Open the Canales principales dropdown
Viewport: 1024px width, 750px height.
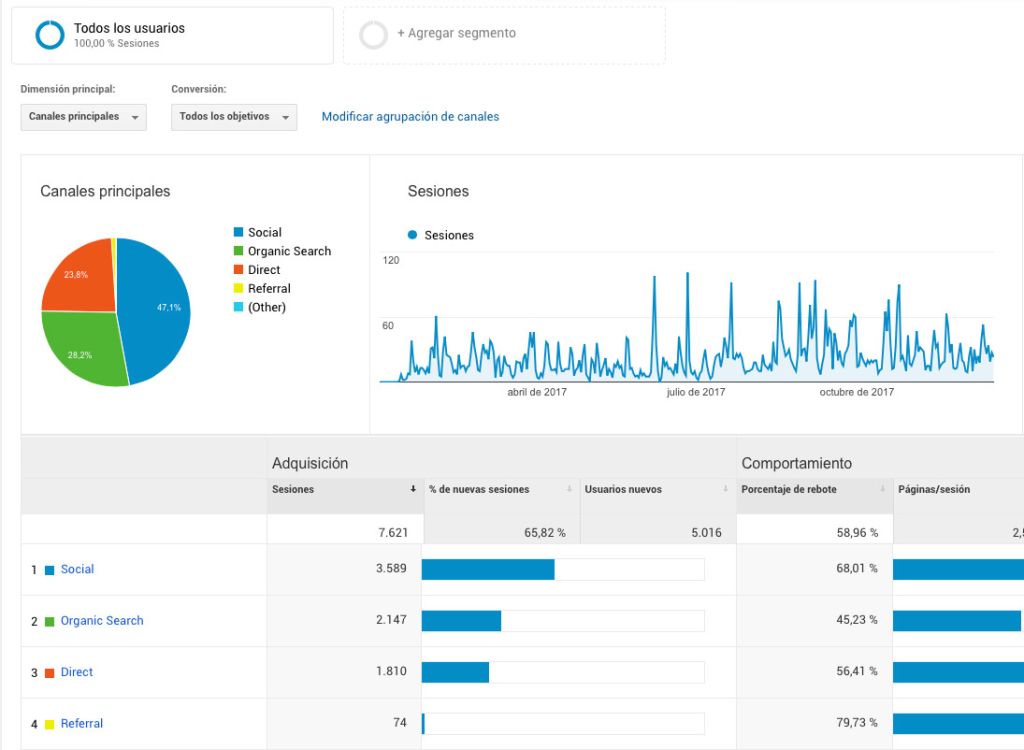(x=84, y=117)
